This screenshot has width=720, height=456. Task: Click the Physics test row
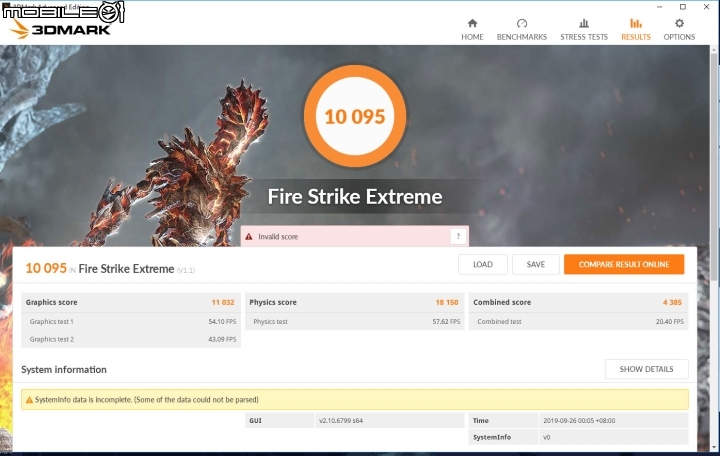(x=355, y=321)
